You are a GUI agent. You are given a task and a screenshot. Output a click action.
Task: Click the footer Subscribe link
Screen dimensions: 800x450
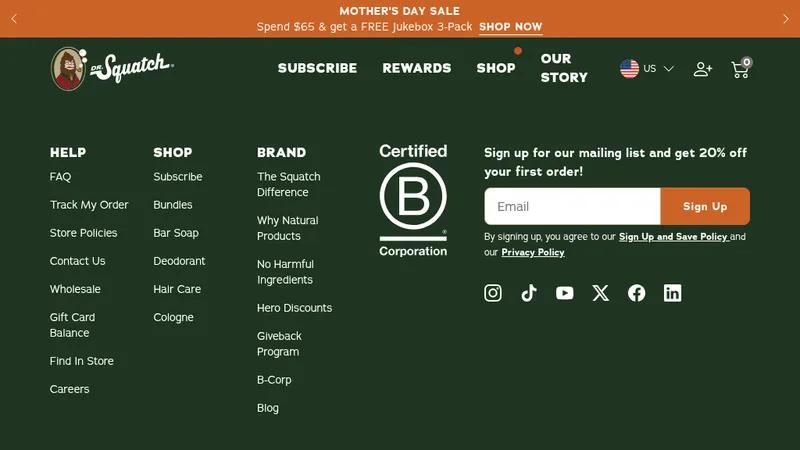178,177
